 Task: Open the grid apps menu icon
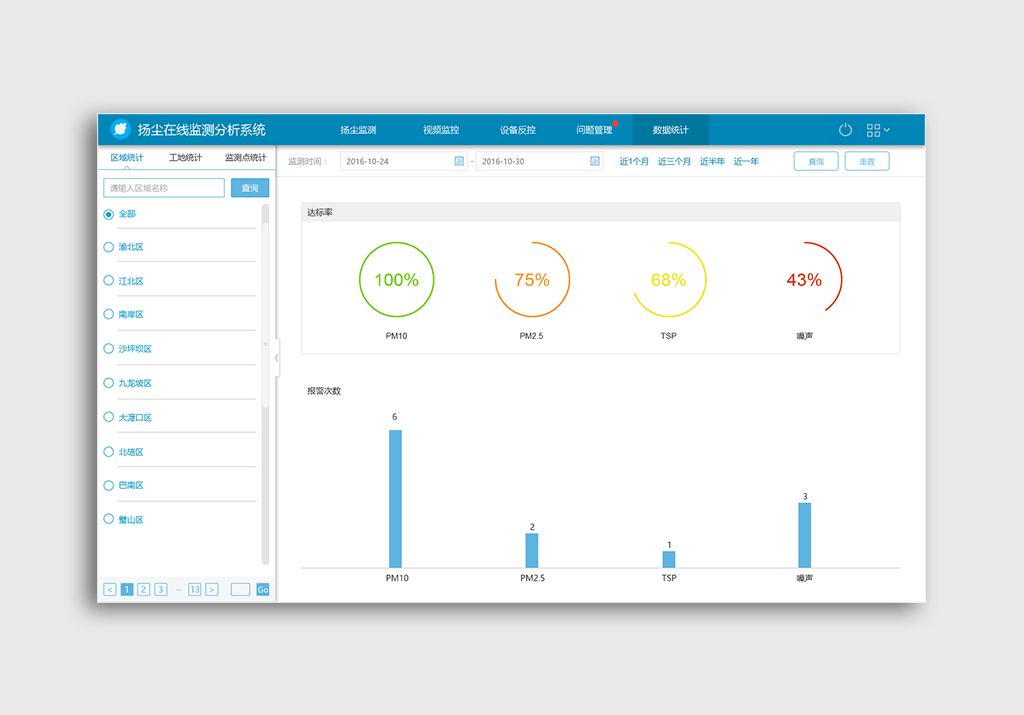point(873,130)
